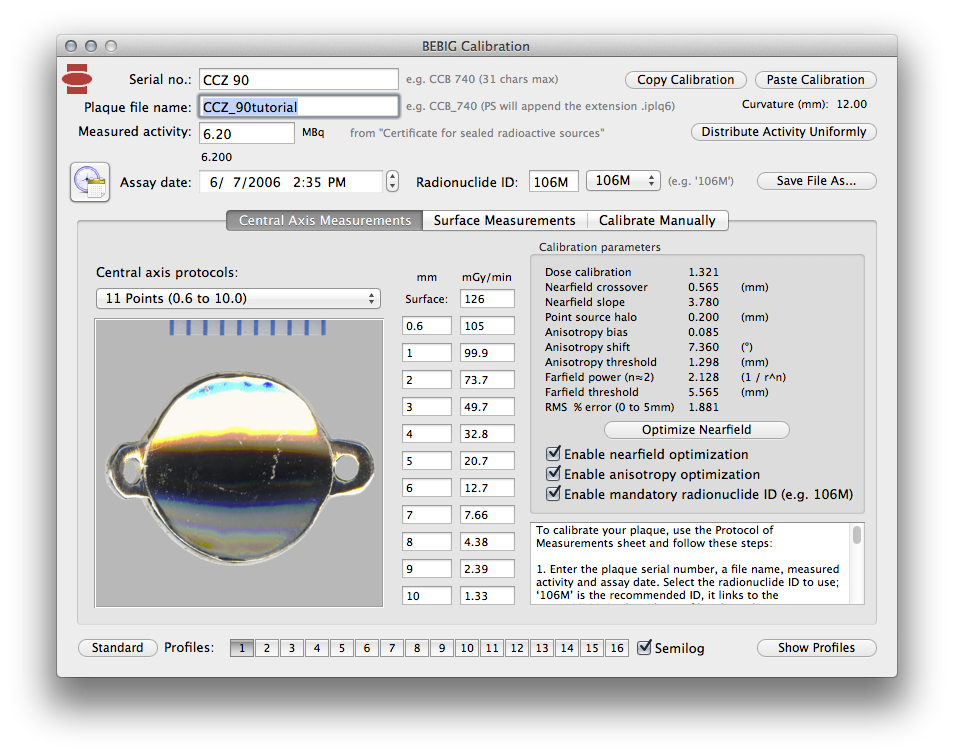Select profile 12 button

point(517,648)
